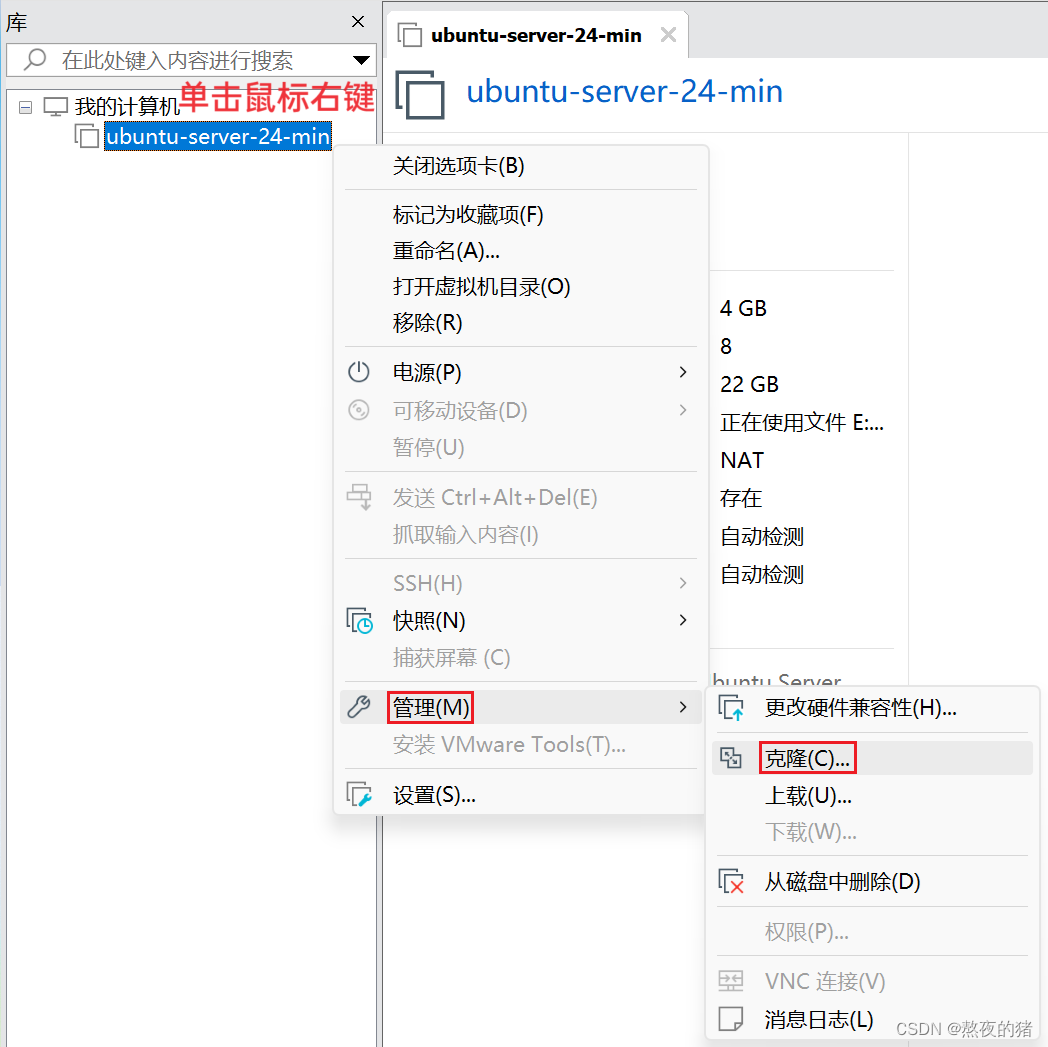The height and width of the screenshot is (1047, 1048).
Task: Click the settings icon beside 设置(S)
Action: point(359,794)
